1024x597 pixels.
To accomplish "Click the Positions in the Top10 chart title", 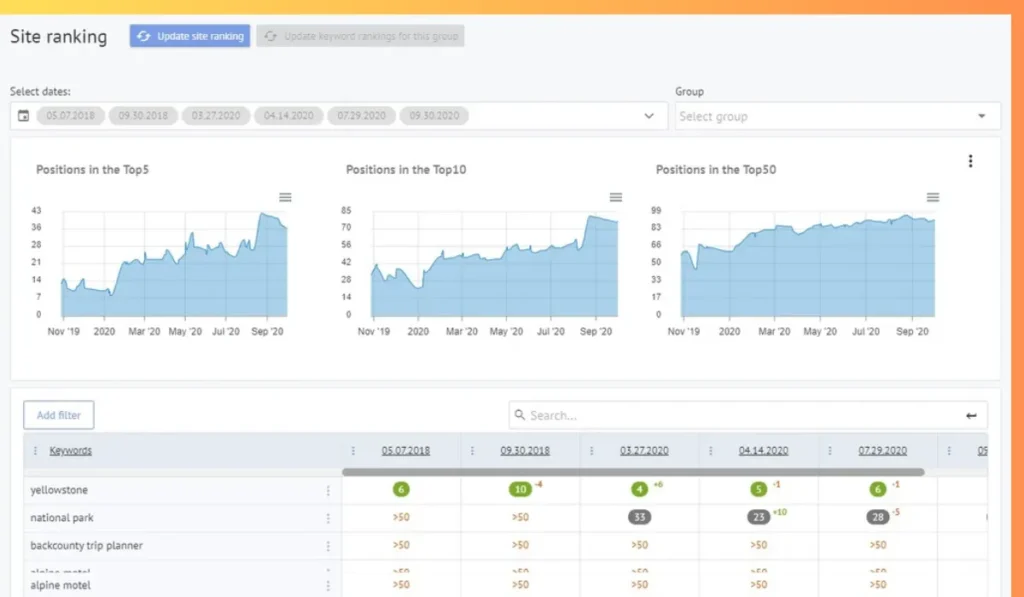I will pyautogui.click(x=406, y=170).
